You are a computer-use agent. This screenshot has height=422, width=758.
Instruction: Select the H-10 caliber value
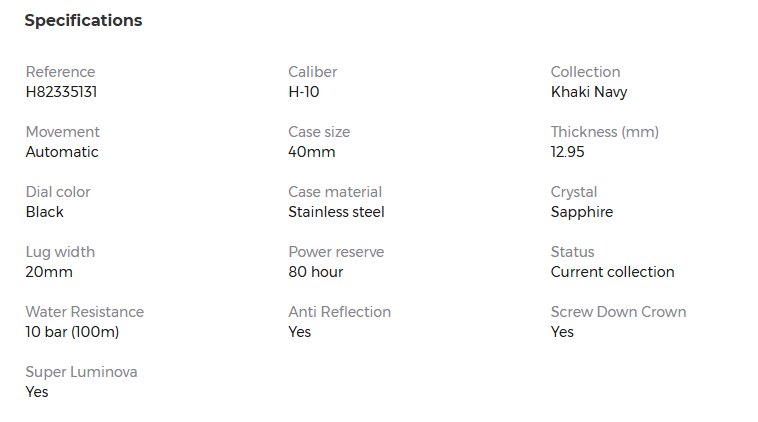pos(304,92)
